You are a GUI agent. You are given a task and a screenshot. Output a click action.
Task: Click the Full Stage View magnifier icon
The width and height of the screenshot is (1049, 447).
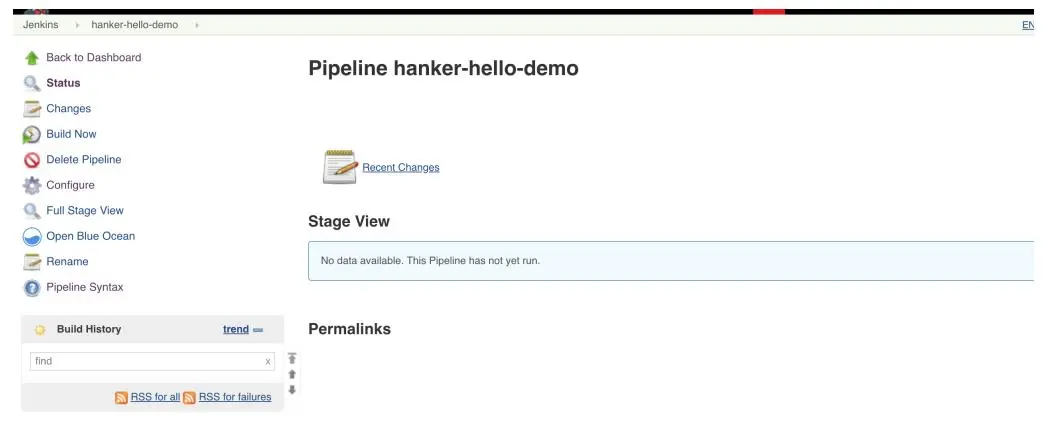[32, 211]
